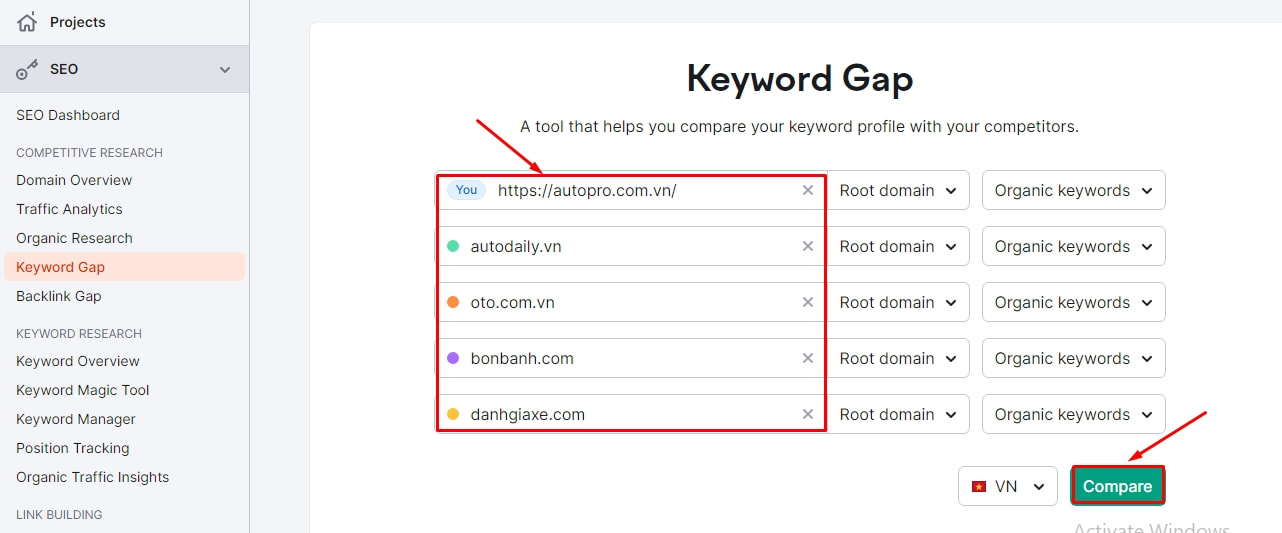The width and height of the screenshot is (1282, 533).
Task: Clear the autodaily.vn domain field
Action: [x=808, y=246]
